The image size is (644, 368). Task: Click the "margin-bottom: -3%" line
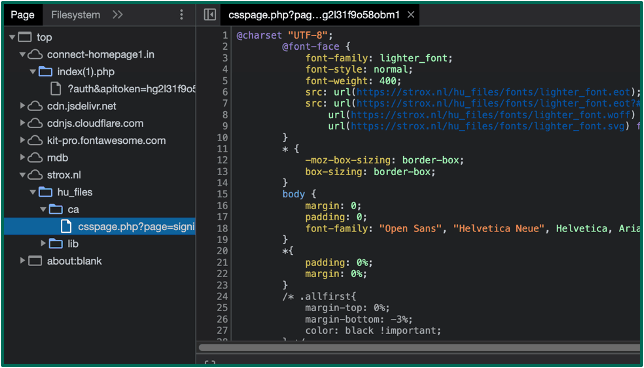pos(359,319)
